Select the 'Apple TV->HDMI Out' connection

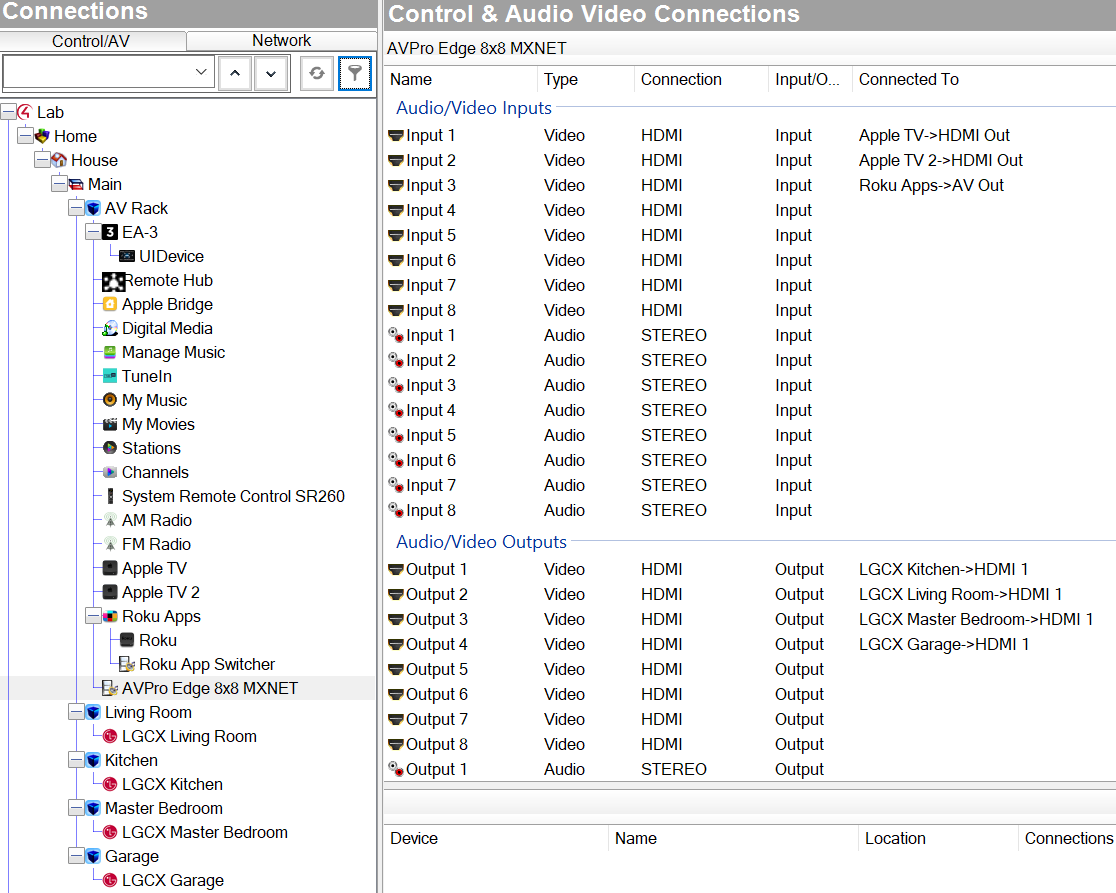[x=935, y=135]
